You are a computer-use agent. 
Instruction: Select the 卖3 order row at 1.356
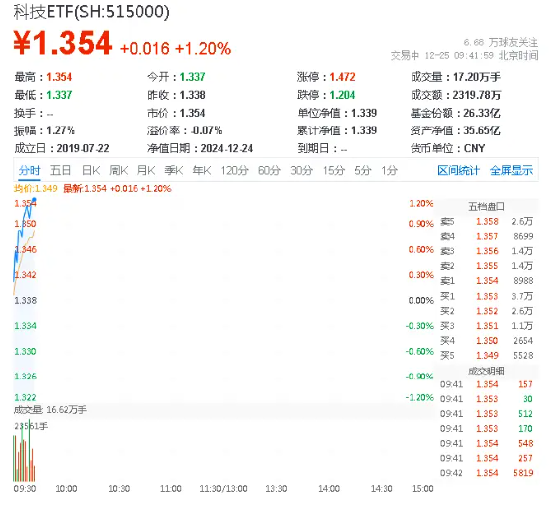[x=487, y=251]
